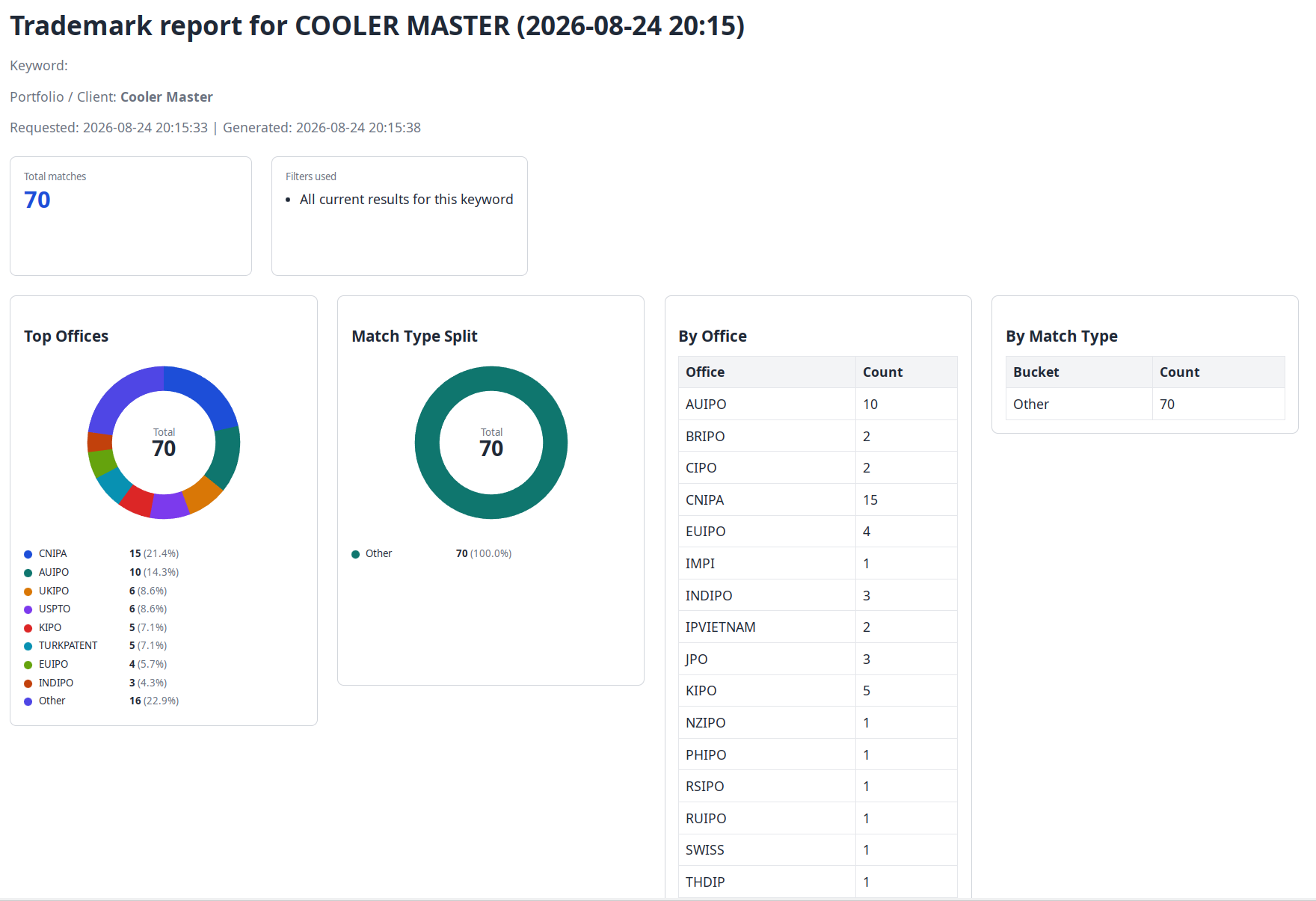The width and height of the screenshot is (1316, 901).
Task: Select the AUIPO row in By Office table
Action: coord(818,405)
